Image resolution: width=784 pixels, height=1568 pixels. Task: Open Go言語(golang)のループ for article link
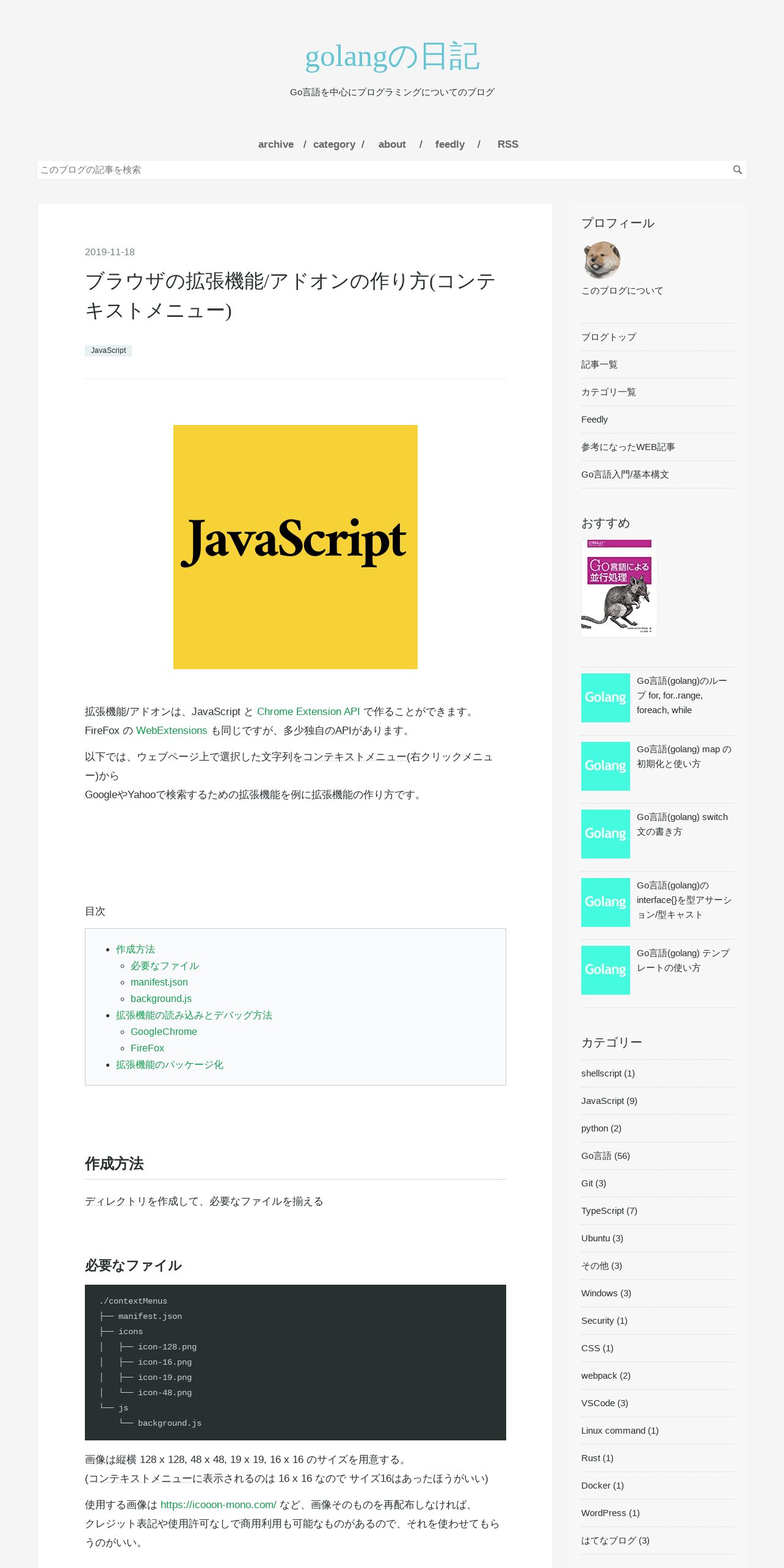point(683,695)
